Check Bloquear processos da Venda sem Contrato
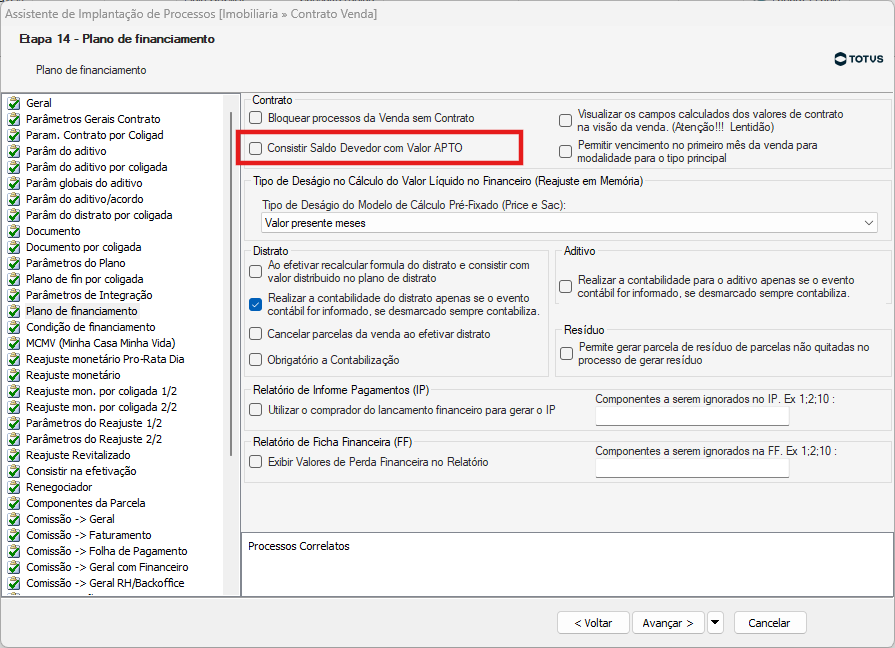 coord(256,118)
